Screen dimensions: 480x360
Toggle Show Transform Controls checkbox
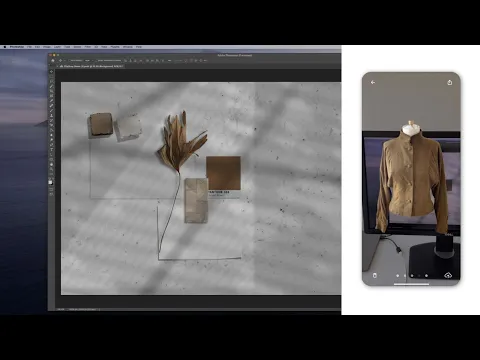coord(96,60)
